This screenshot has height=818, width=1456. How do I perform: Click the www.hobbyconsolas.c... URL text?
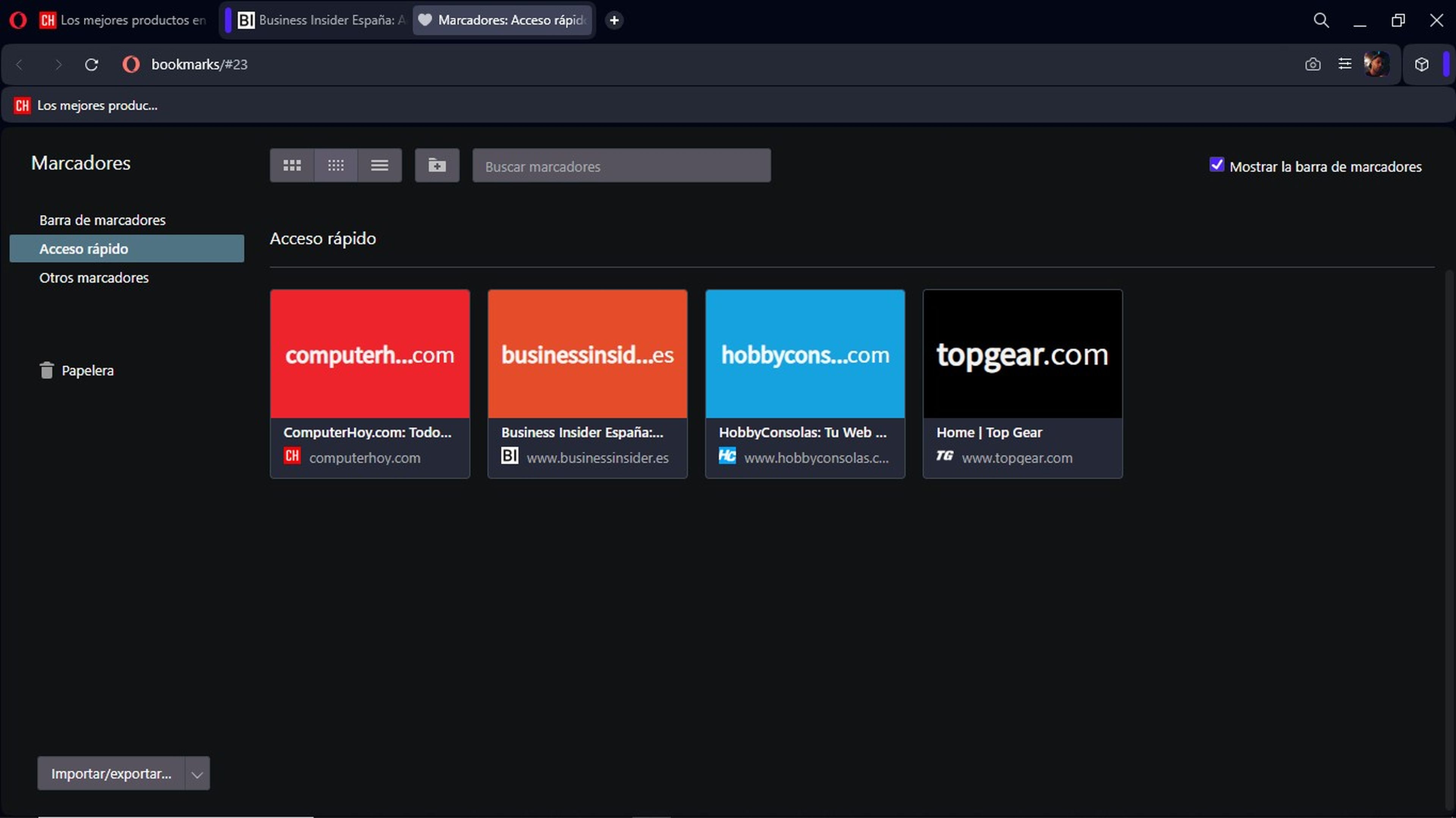point(816,458)
